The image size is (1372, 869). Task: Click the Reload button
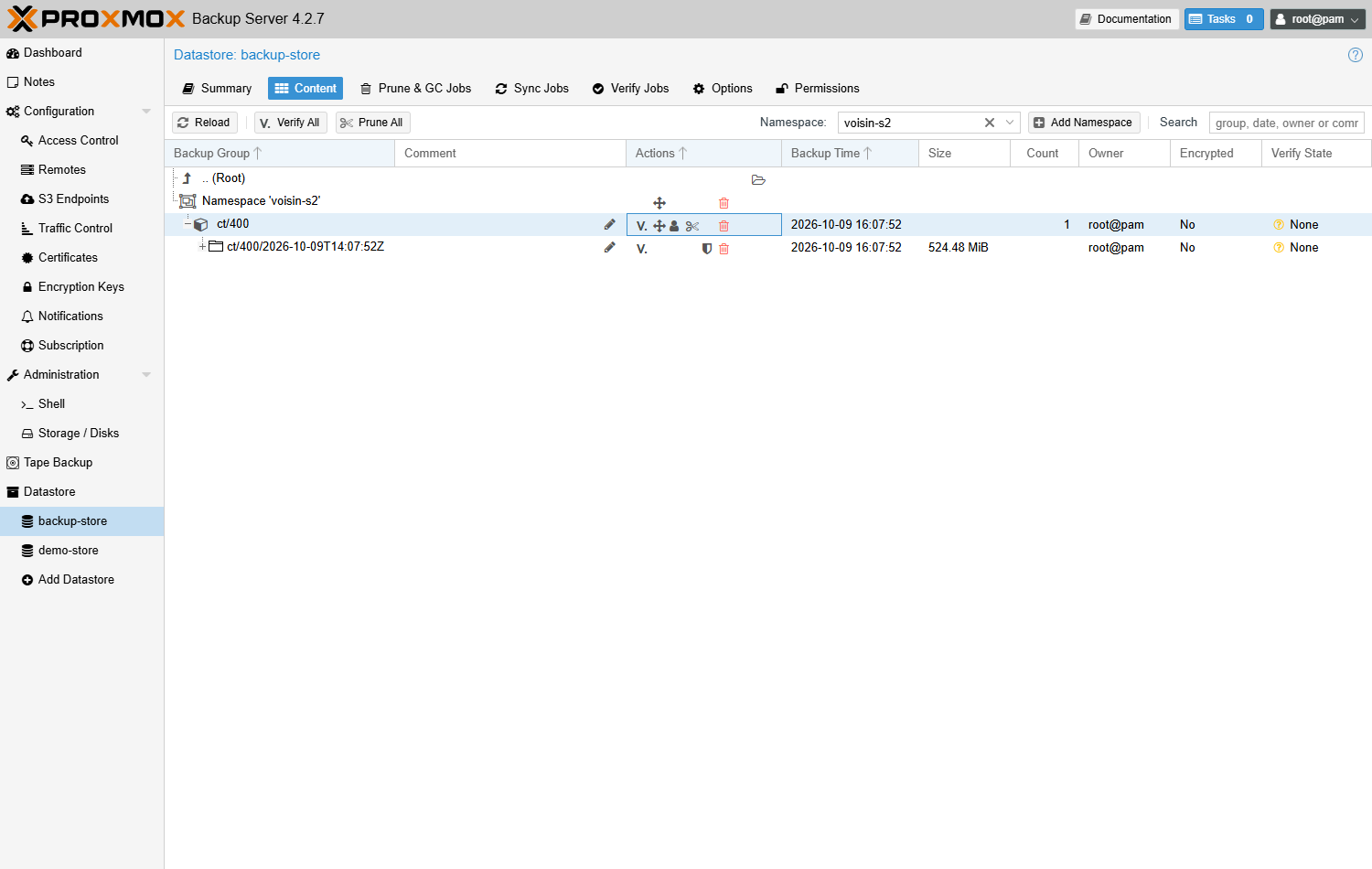[204, 123]
